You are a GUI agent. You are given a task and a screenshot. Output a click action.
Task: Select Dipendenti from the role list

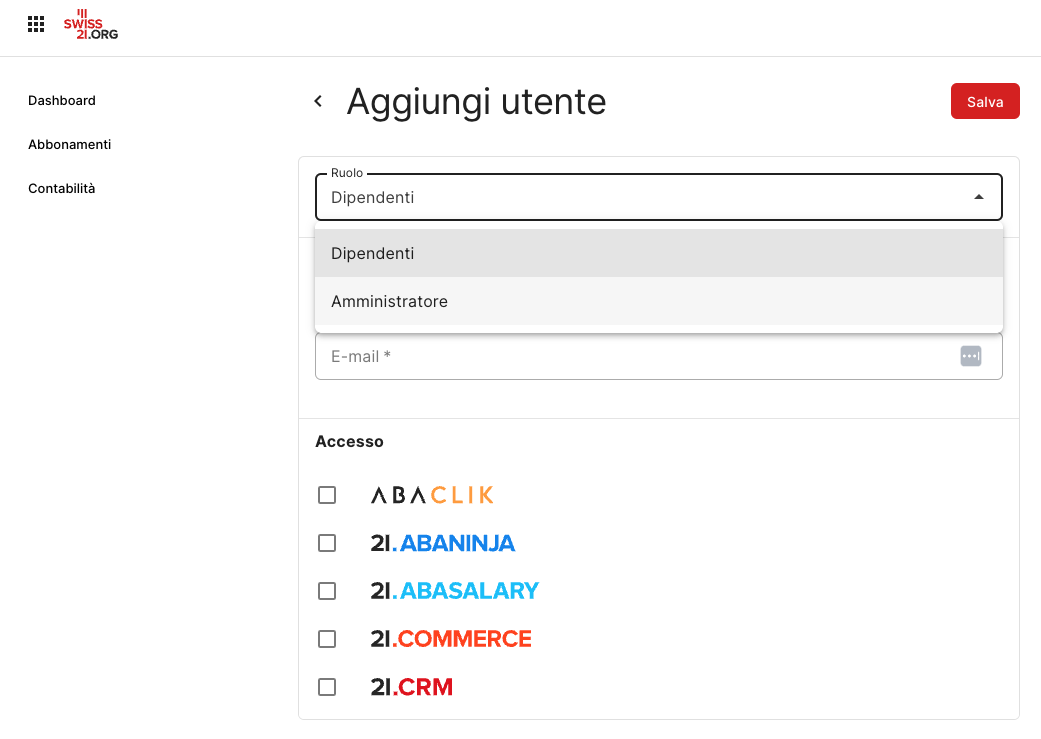pos(659,253)
